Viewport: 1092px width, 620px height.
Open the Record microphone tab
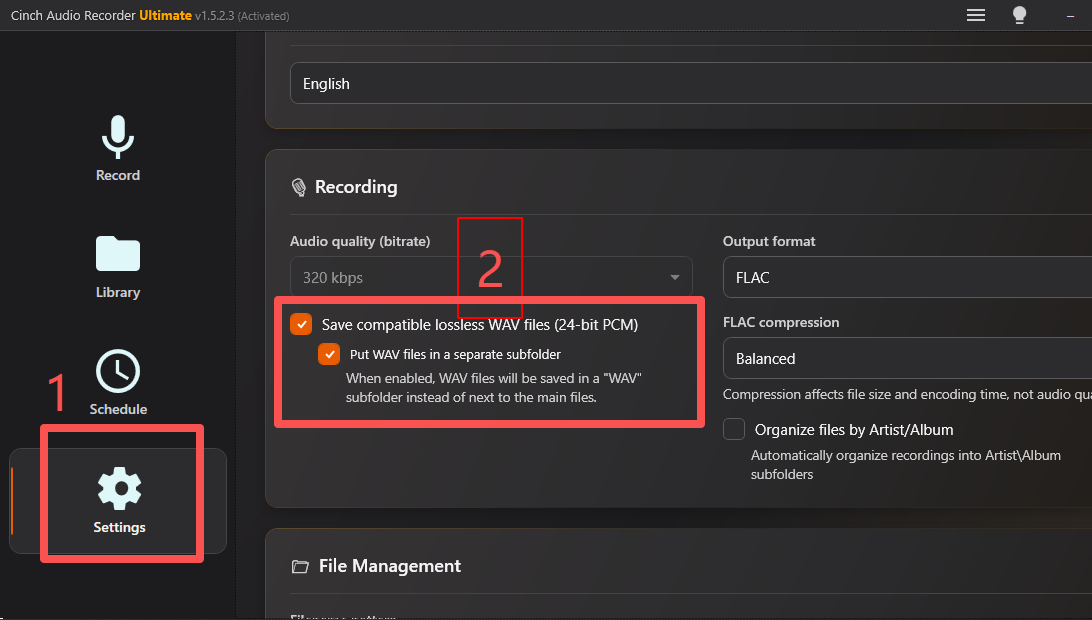coord(118,149)
